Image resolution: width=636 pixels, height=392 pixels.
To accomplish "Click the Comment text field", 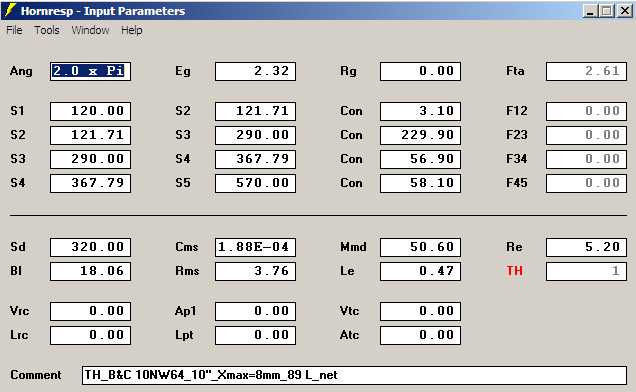I will click(x=355, y=375).
